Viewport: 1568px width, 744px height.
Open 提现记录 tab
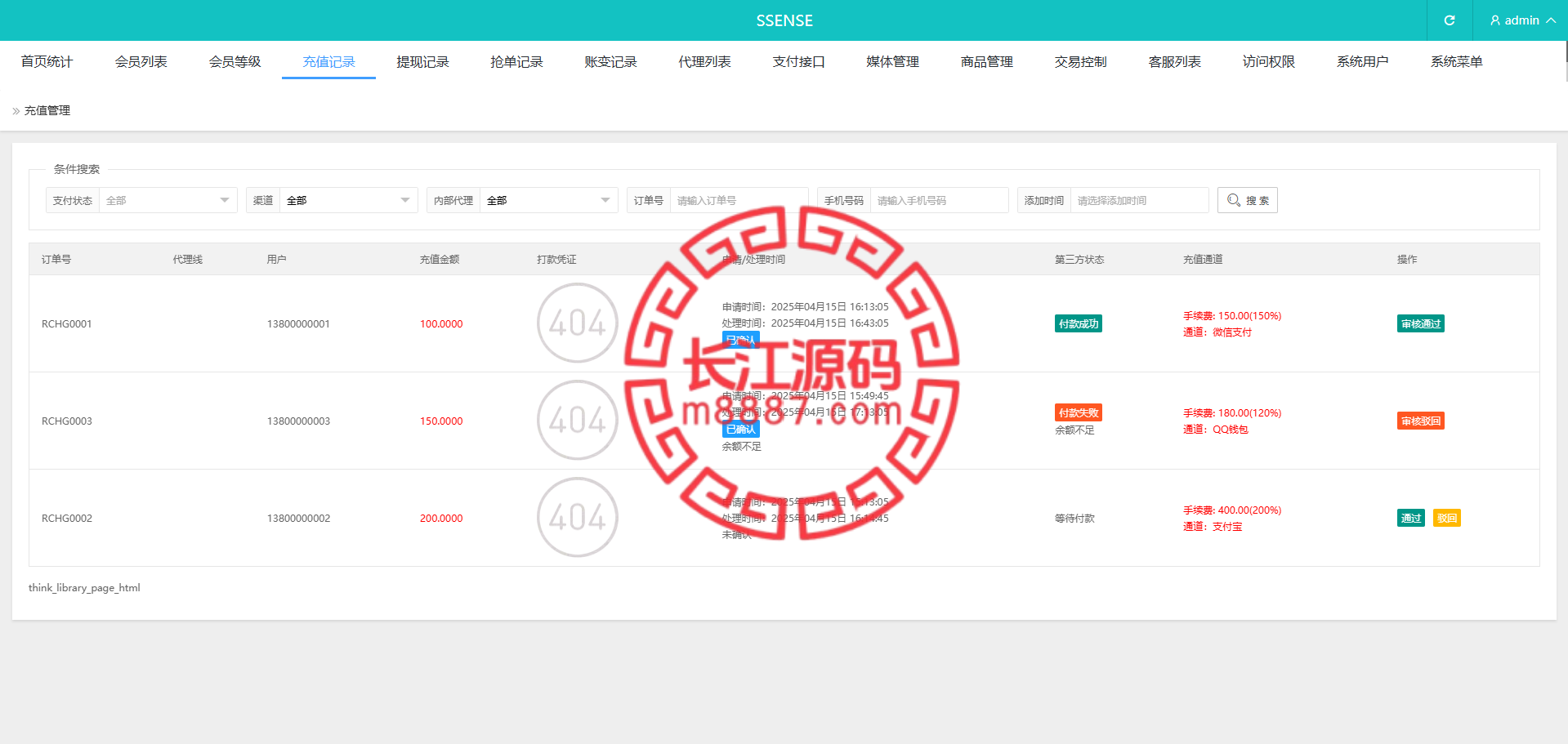[422, 62]
